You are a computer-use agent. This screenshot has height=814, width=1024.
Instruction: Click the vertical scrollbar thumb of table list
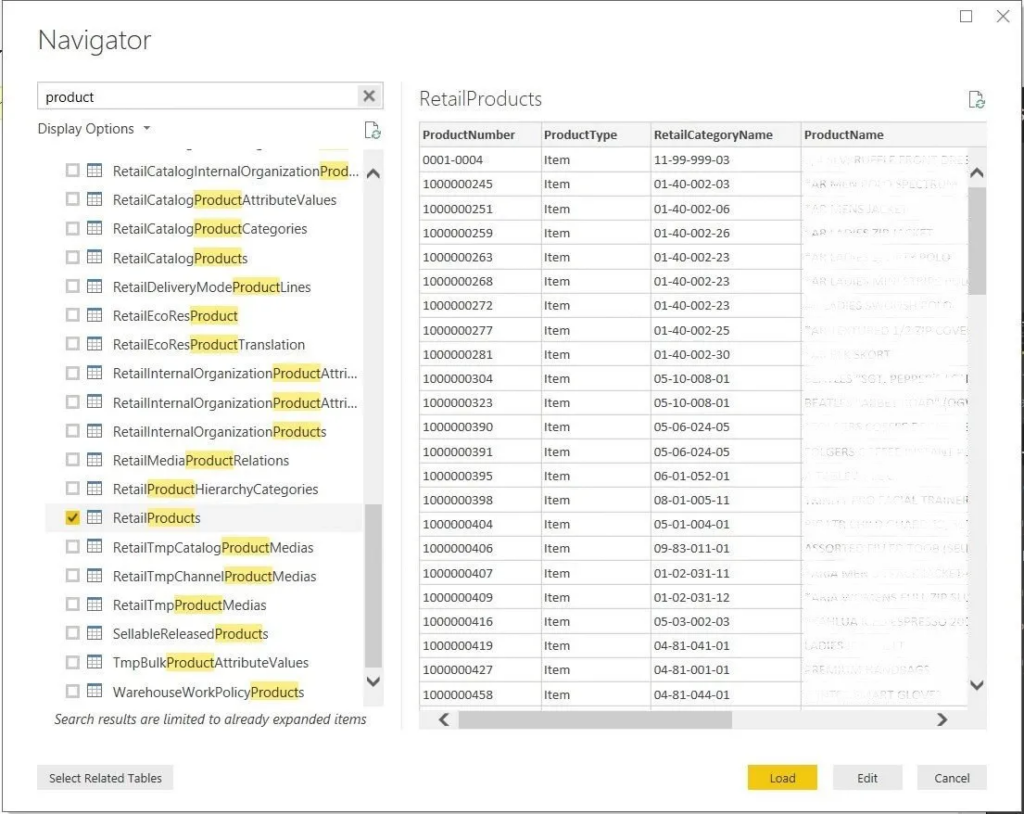point(374,585)
